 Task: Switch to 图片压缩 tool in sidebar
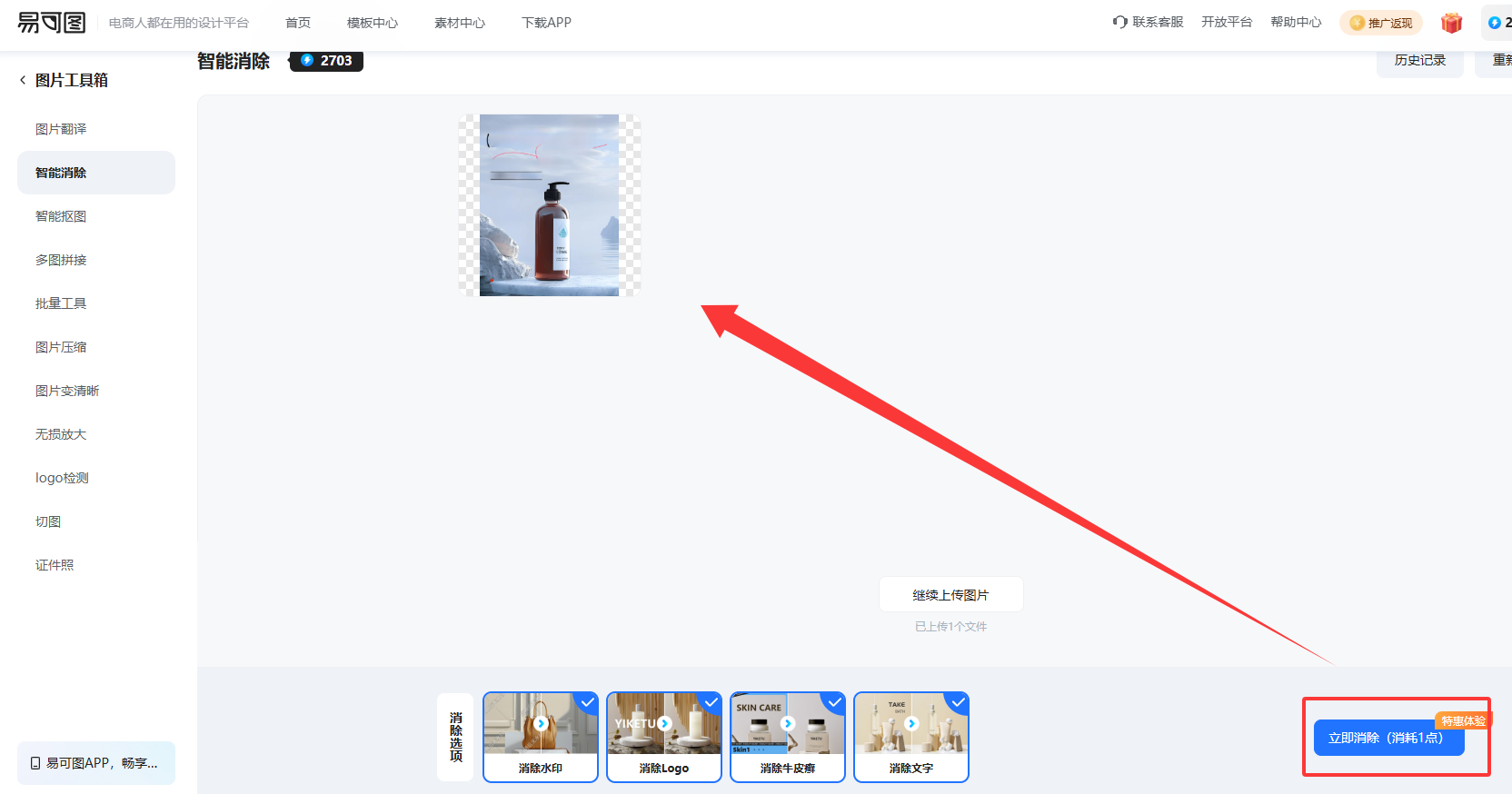click(61, 347)
